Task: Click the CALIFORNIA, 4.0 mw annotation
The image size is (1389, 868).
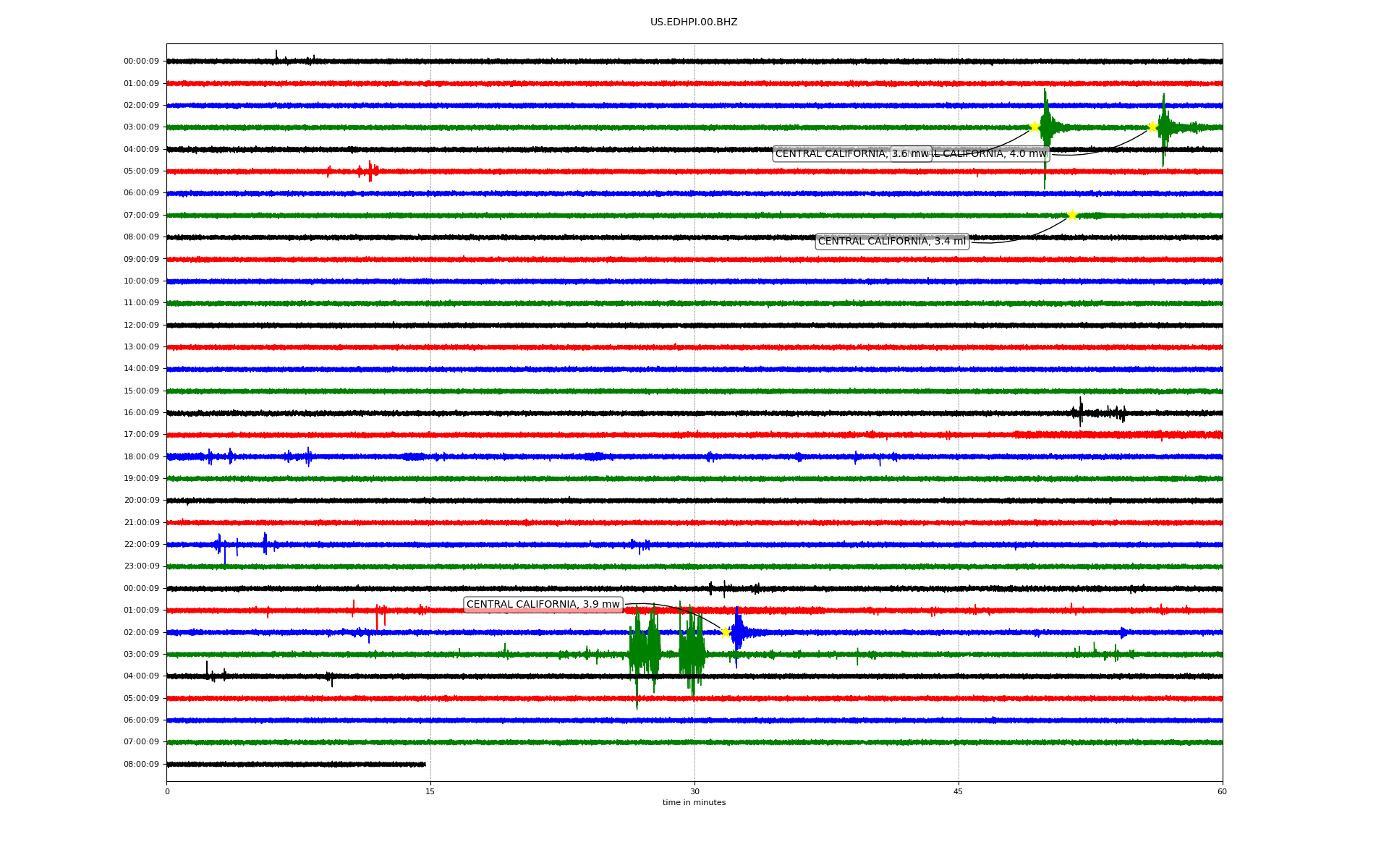Action: (x=991, y=154)
